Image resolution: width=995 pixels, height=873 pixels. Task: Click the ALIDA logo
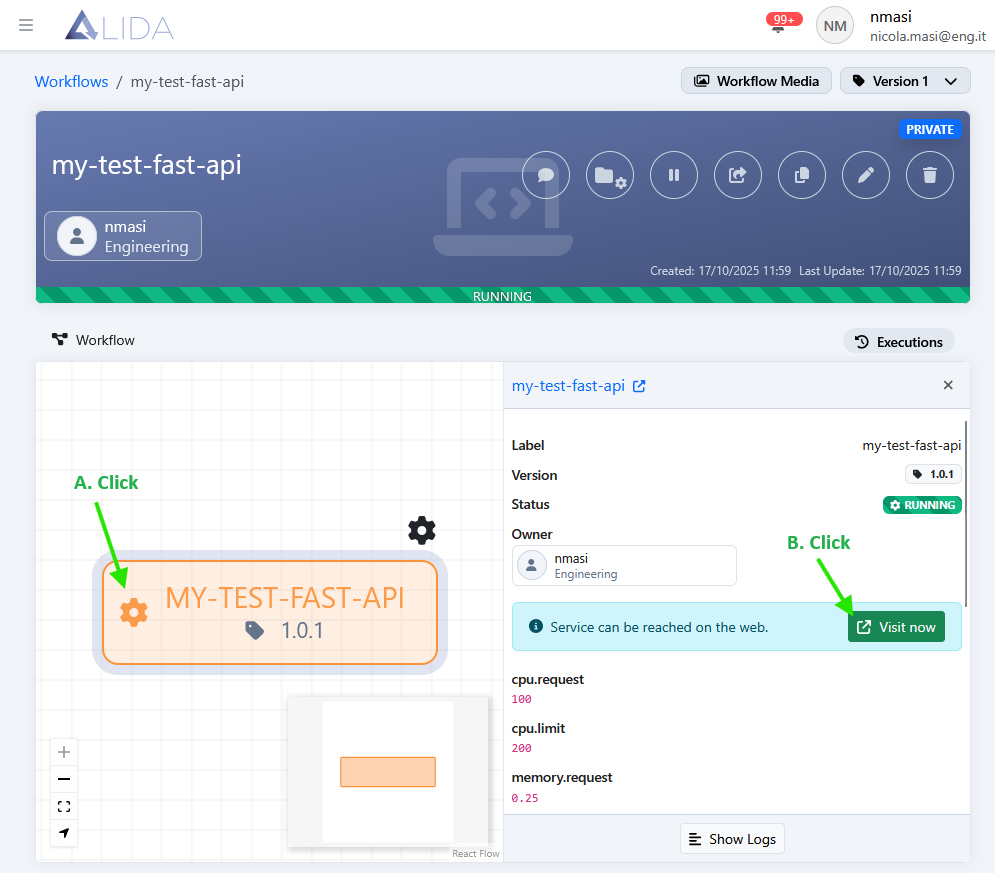tap(119, 25)
